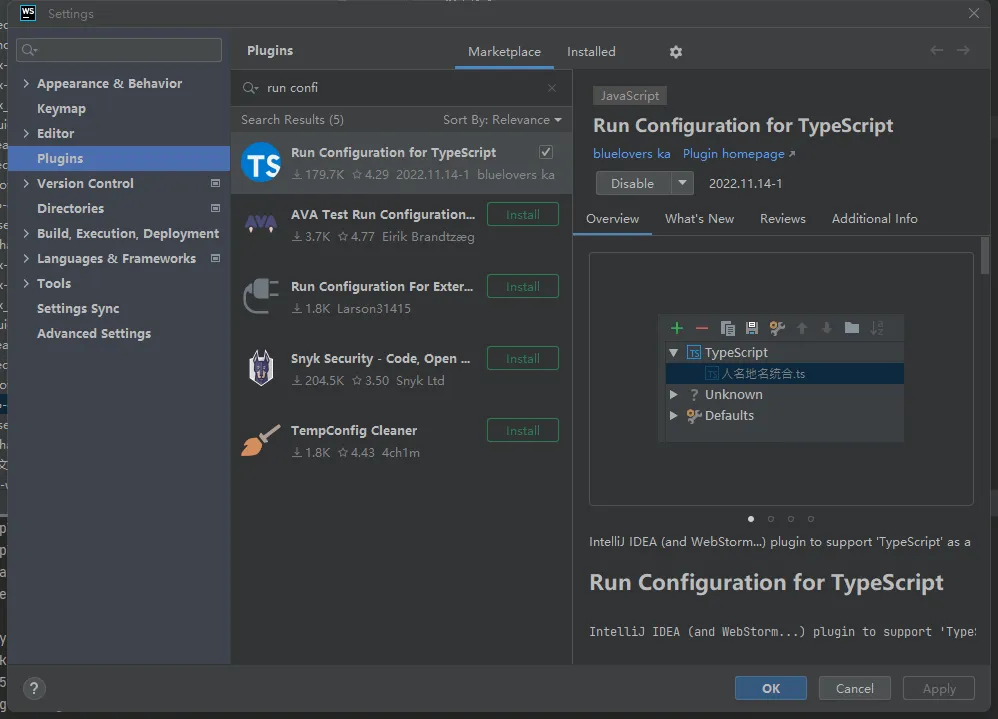This screenshot has height=719, width=998.
Task: Clear the plugin search field text
Action: pos(552,88)
